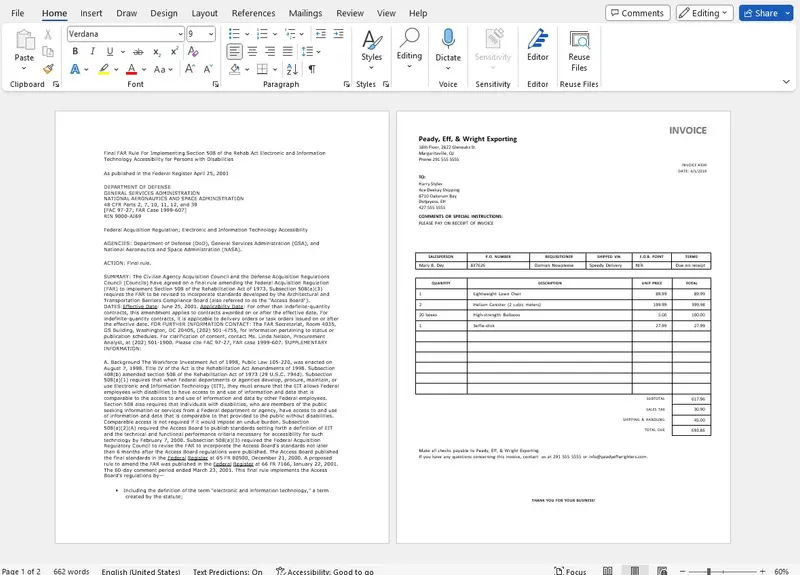
Task: Open the Editing mode dropdown
Action: point(705,13)
